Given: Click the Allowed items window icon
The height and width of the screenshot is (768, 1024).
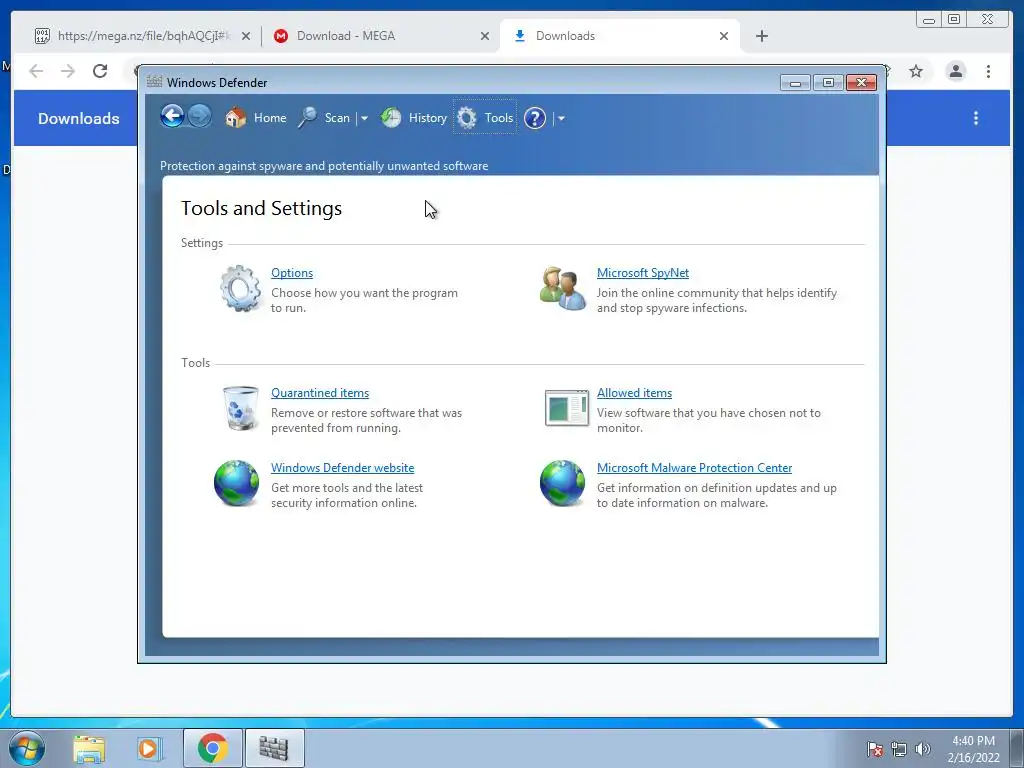Looking at the screenshot, I should point(566,408).
